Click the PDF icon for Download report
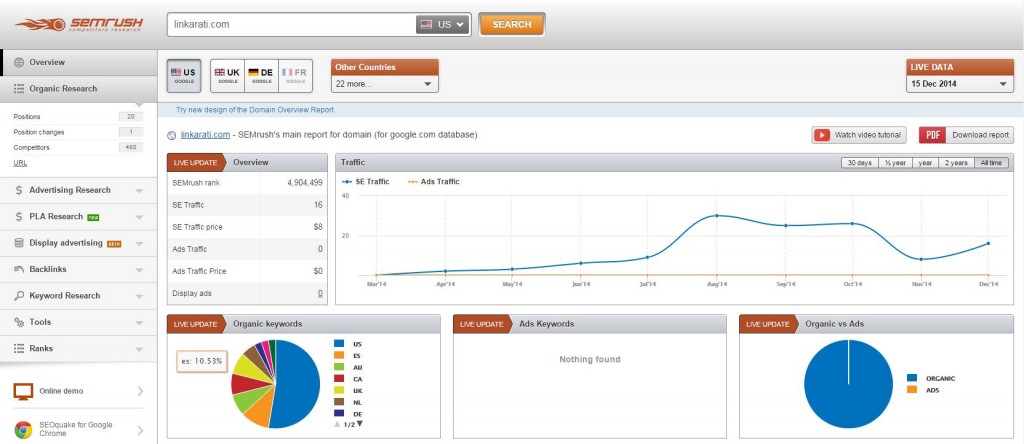 [932, 135]
